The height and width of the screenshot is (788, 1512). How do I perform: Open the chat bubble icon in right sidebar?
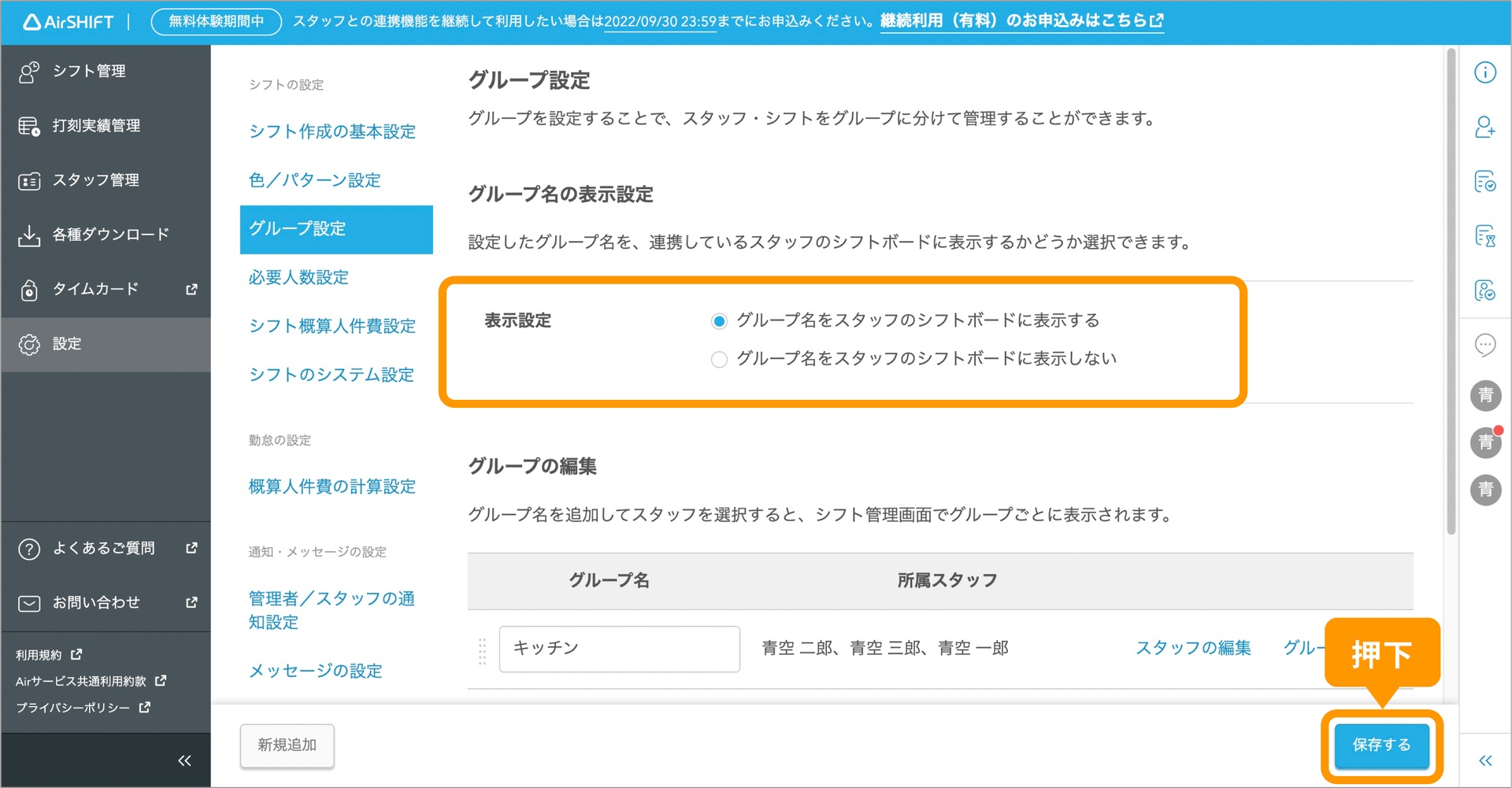[x=1485, y=345]
